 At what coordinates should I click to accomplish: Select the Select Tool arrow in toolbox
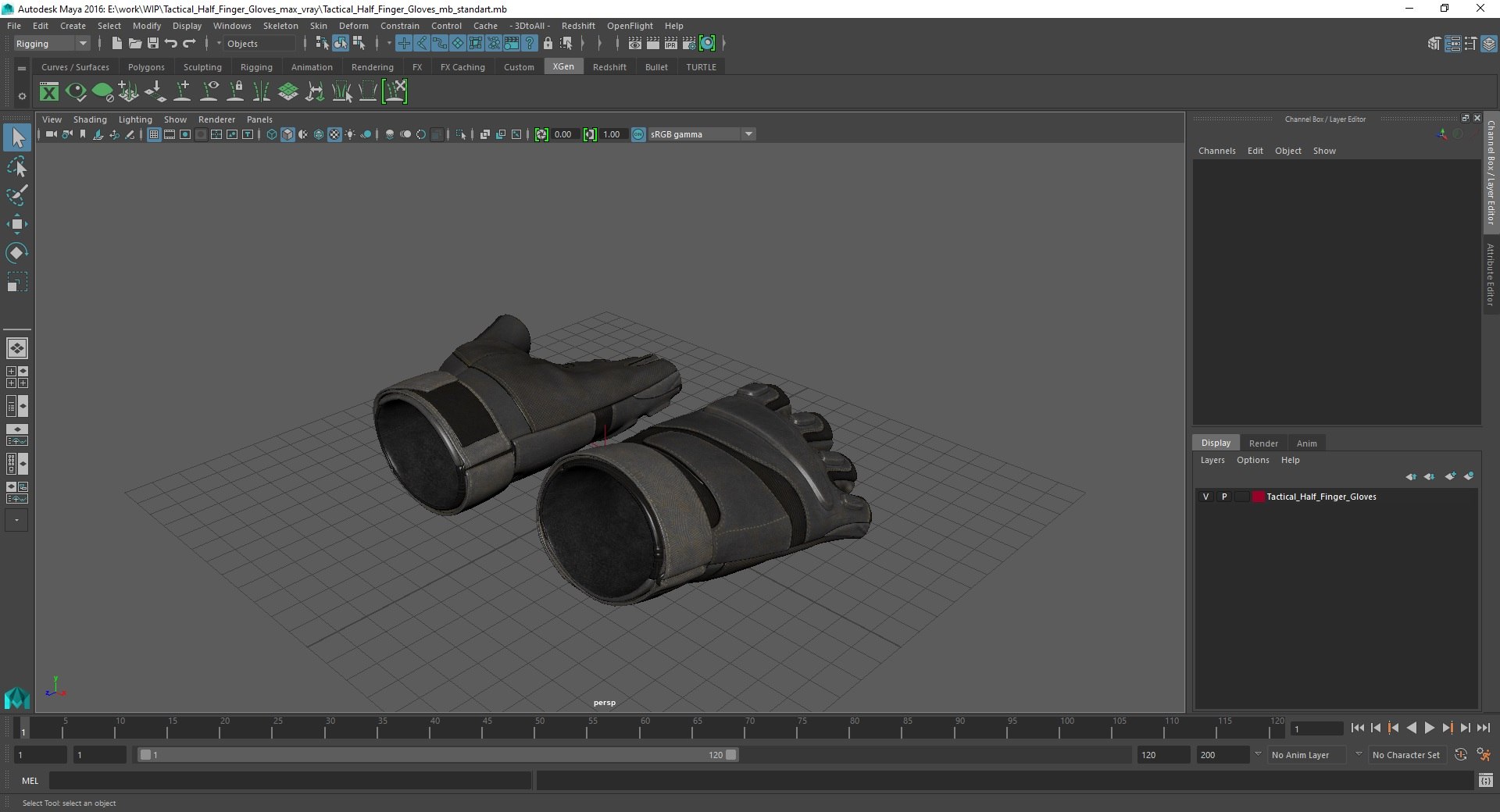pyautogui.click(x=17, y=138)
